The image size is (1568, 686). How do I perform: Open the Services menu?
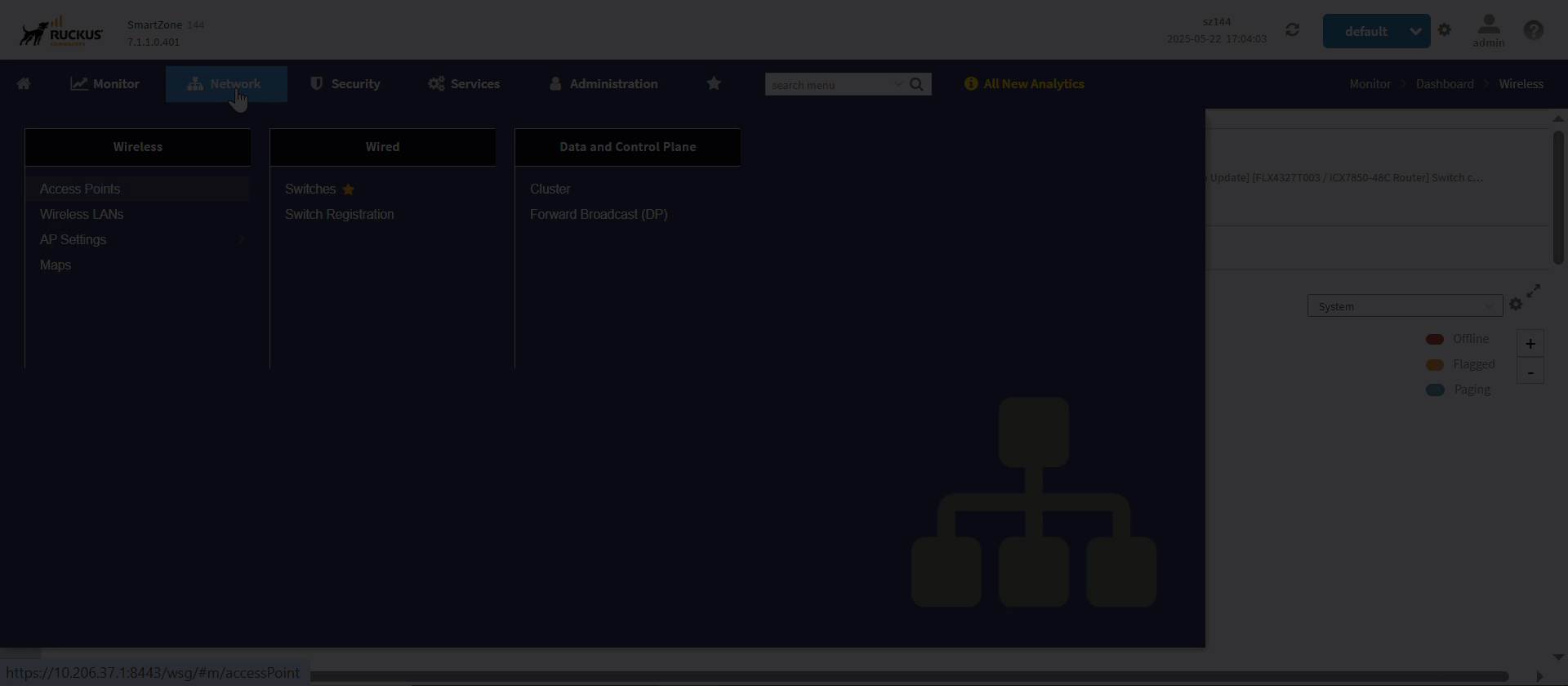464,83
